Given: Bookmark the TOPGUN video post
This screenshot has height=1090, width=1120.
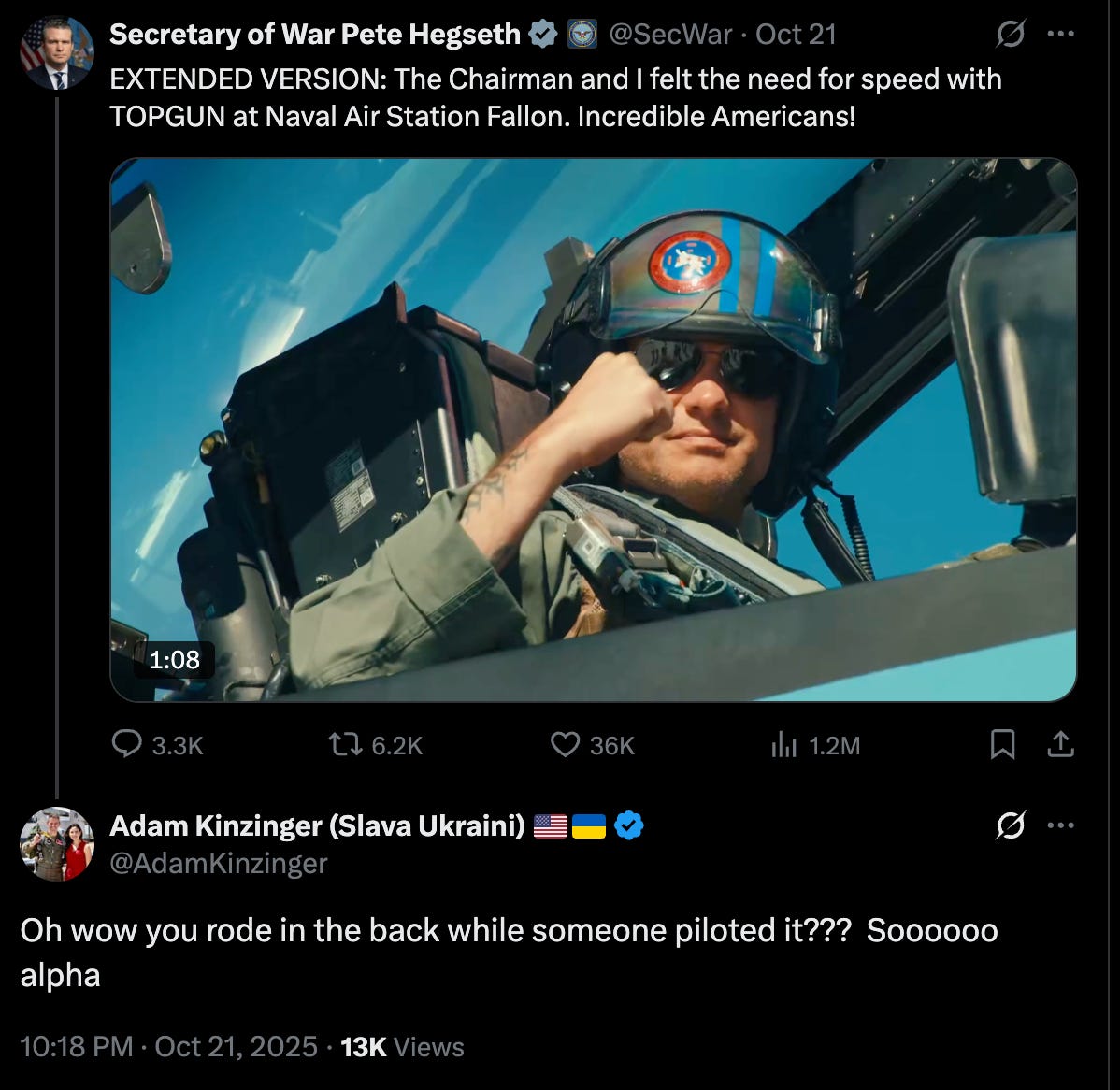Looking at the screenshot, I should point(1002,745).
